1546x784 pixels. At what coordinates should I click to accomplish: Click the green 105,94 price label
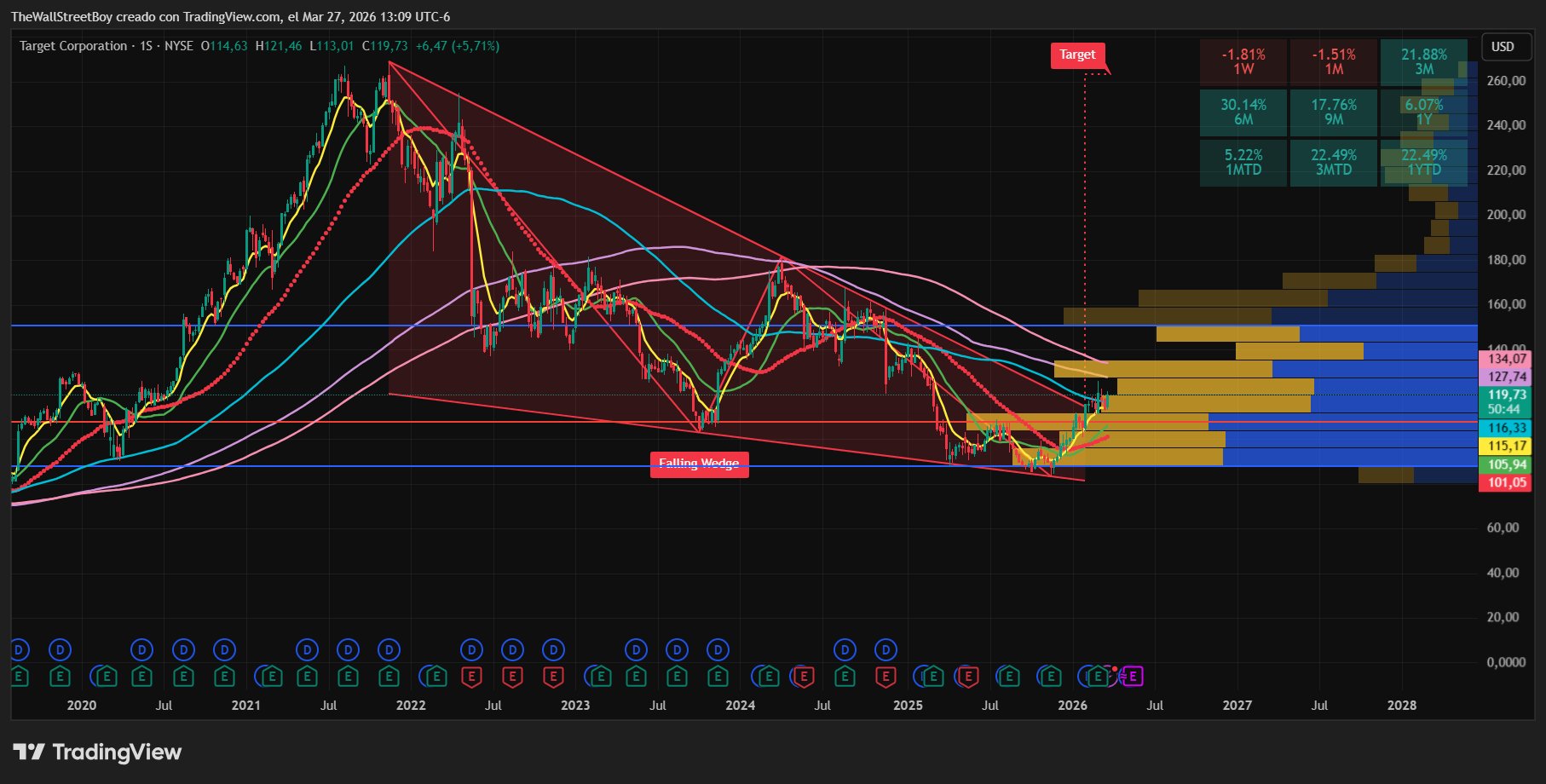(1507, 464)
